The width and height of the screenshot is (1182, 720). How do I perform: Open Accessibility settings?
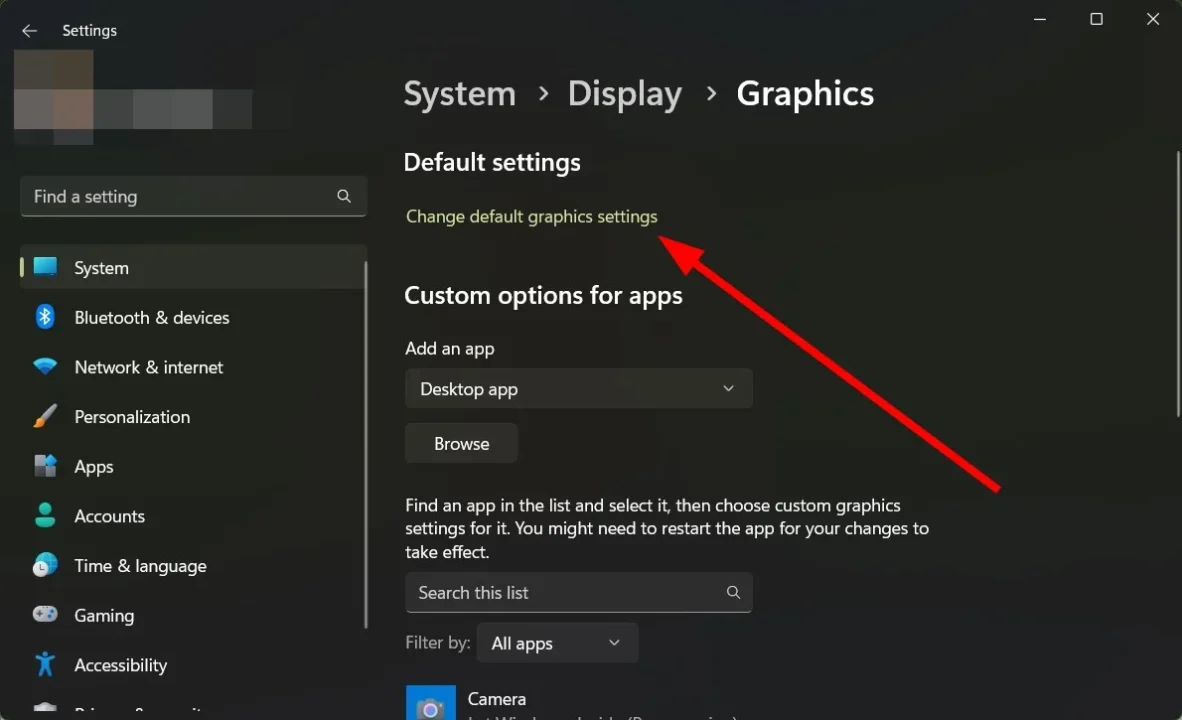tap(120, 665)
